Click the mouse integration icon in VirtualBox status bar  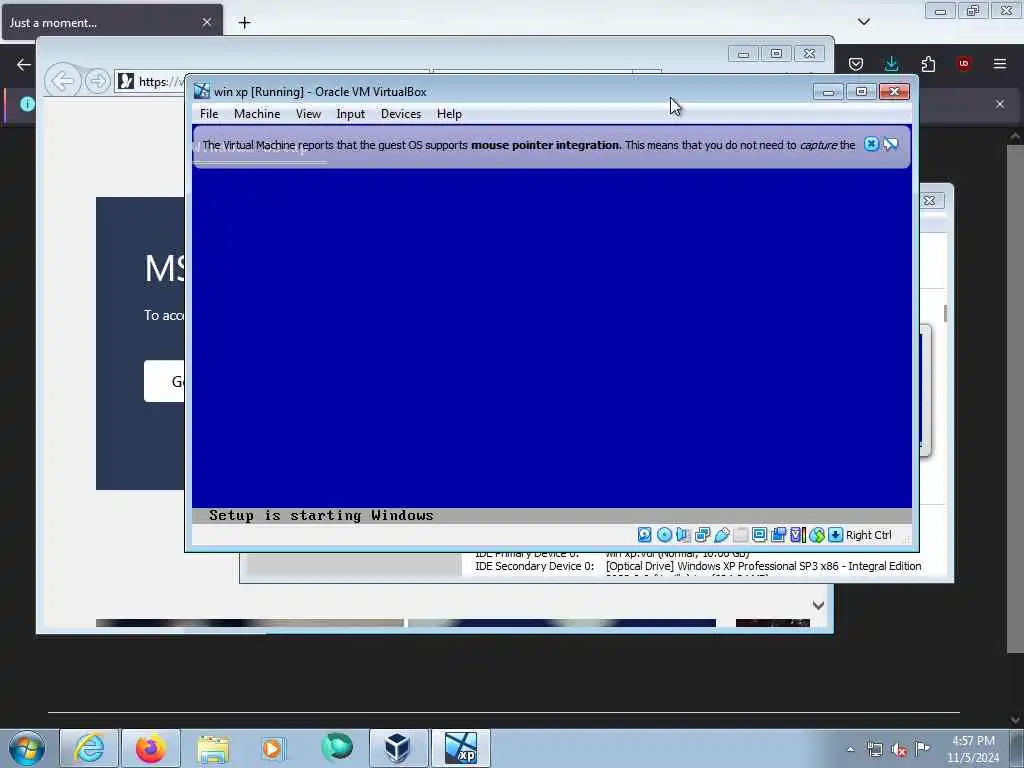click(x=816, y=535)
